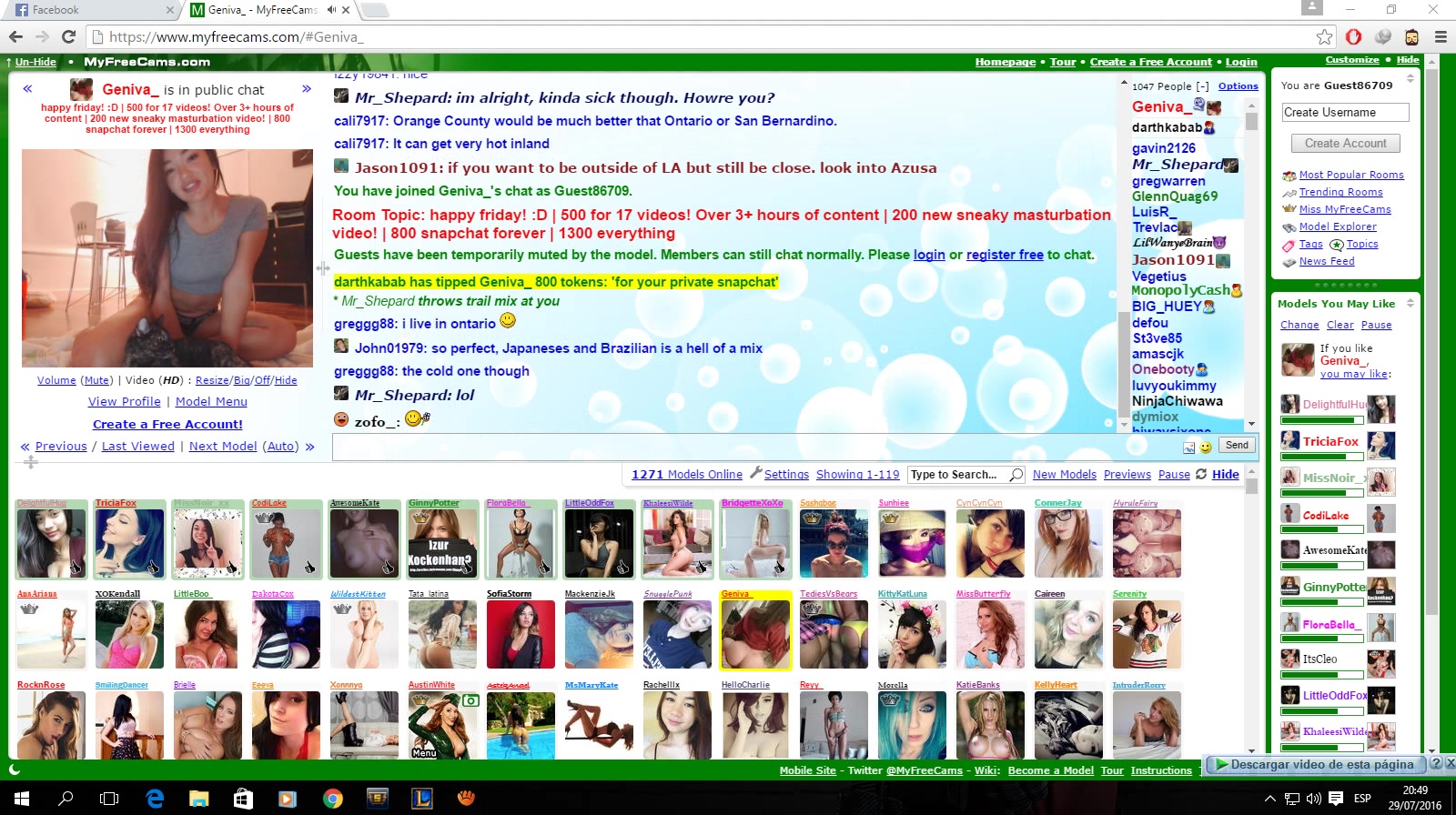Click the Login link in top bar
This screenshot has width=1456, height=815.
(1241, 62)
